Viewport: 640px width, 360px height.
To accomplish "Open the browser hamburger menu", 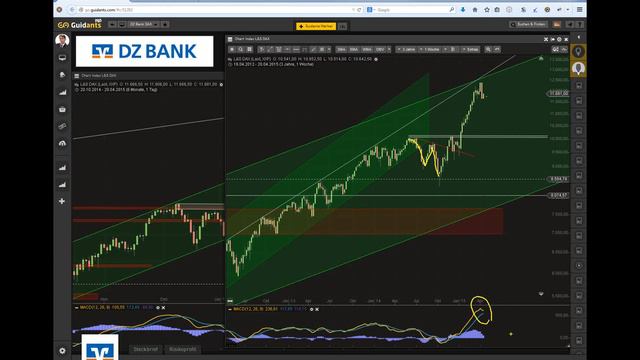I will click(579, 9).
